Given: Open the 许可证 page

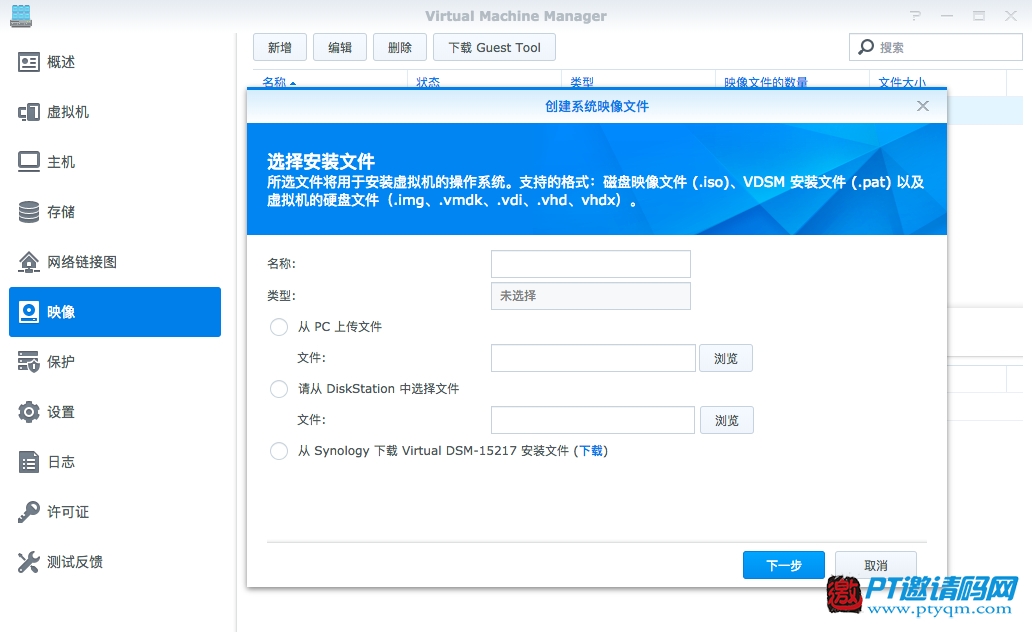Looking at the screenshot, I should coord(68,512).
